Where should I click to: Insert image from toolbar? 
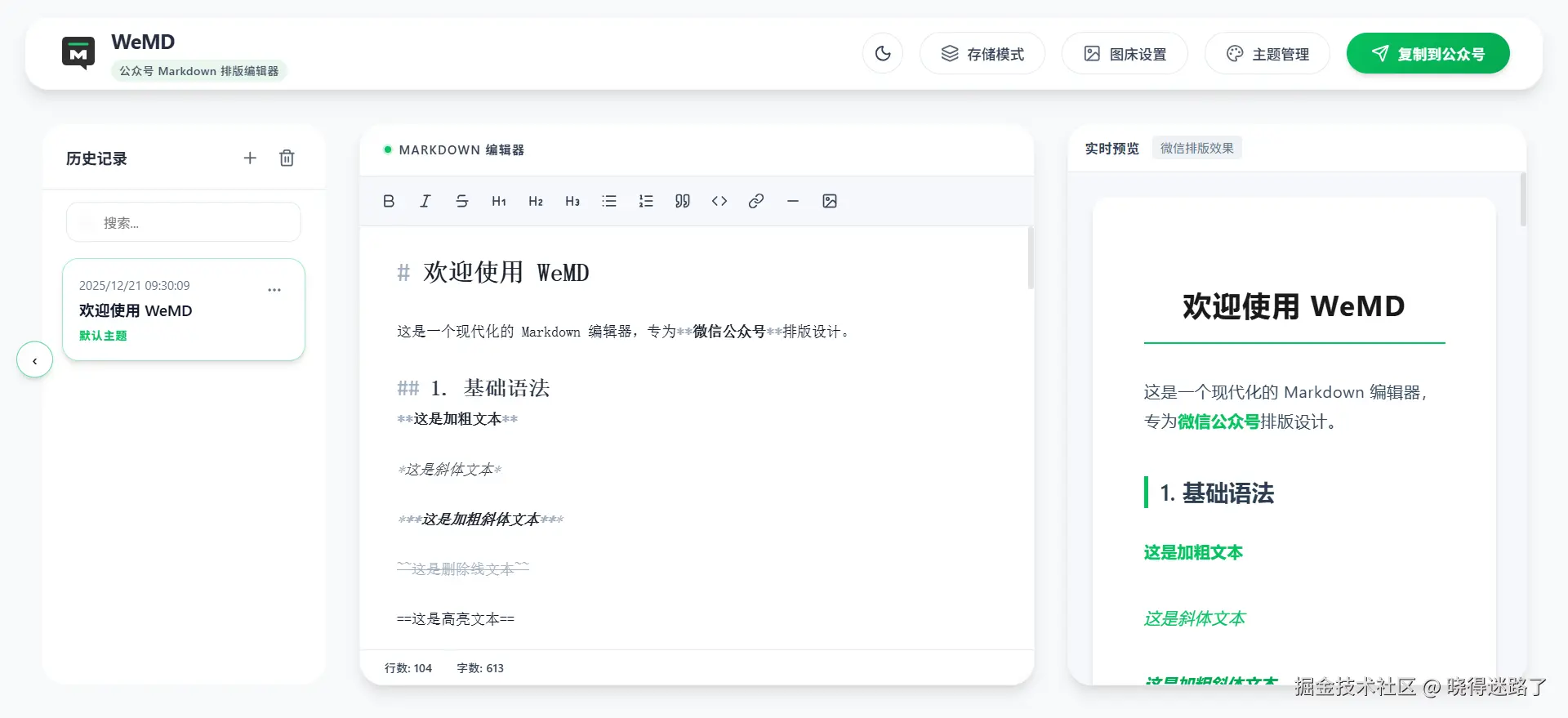pos(830,201)
